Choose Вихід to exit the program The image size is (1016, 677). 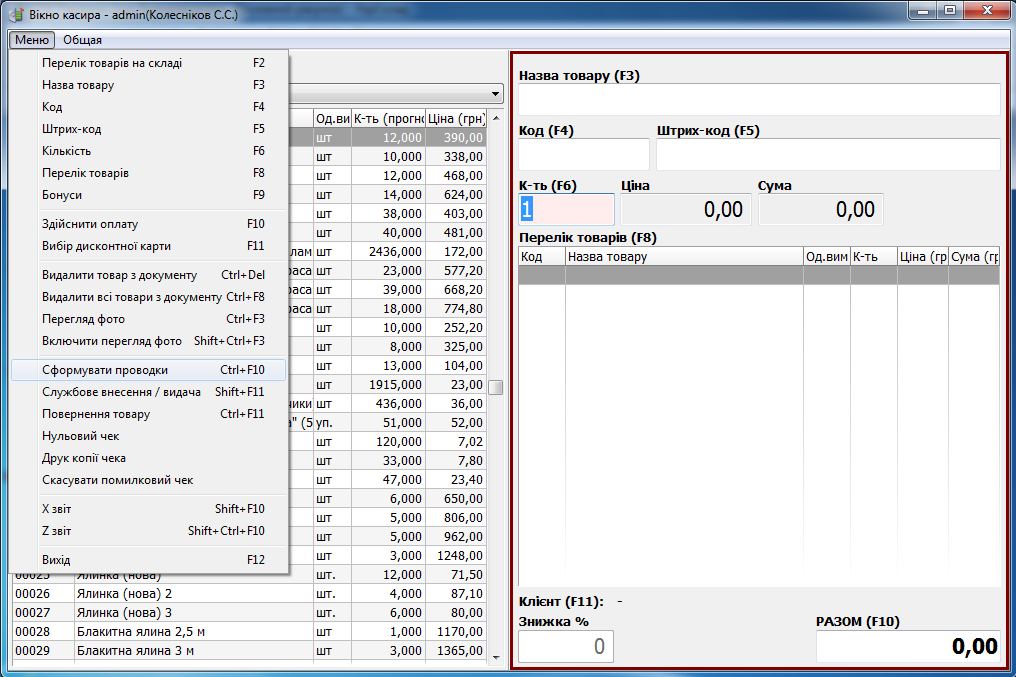[56, 560]
